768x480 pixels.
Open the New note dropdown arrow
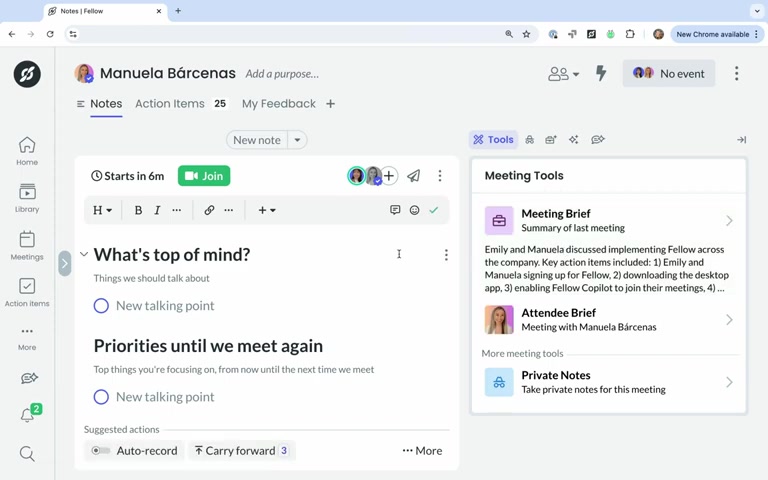click(297, 140)
